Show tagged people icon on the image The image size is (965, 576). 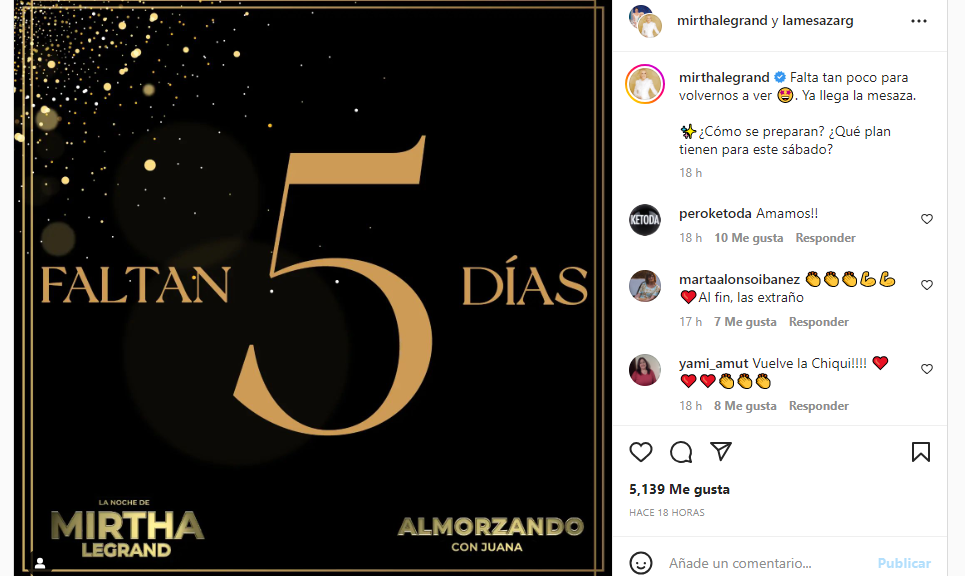(x=40, y=563)
